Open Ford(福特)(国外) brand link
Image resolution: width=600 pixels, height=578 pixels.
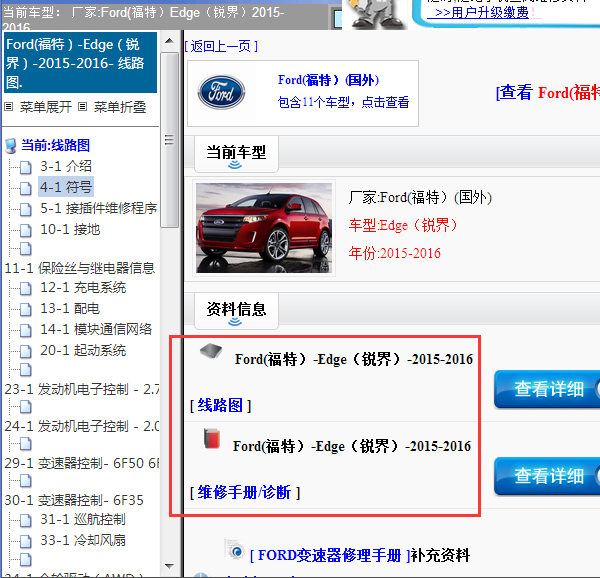click(x=328, y=80)
